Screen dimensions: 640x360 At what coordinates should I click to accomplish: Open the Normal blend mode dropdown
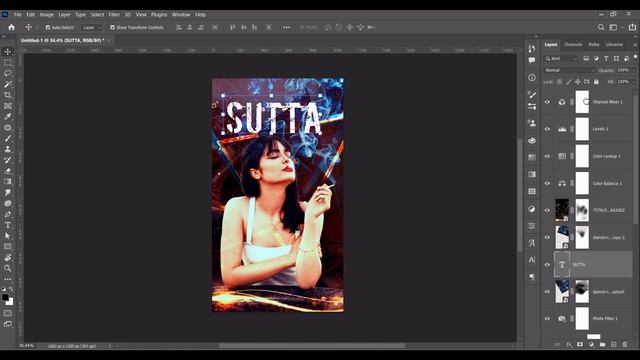[569, 70]
